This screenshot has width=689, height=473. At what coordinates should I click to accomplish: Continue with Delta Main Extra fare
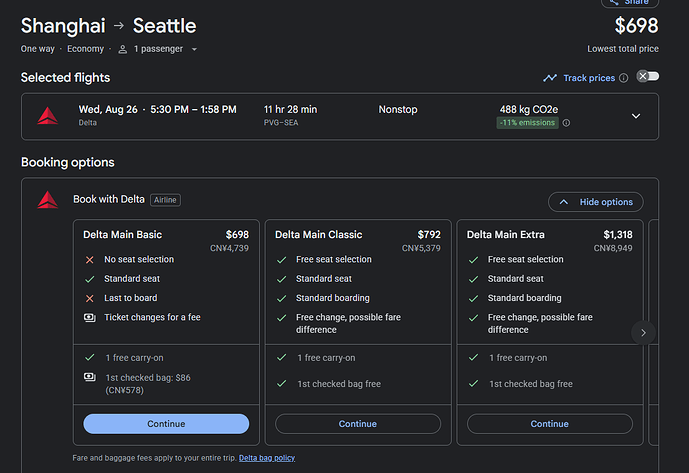pyautogui.click(x=549, y=424)
